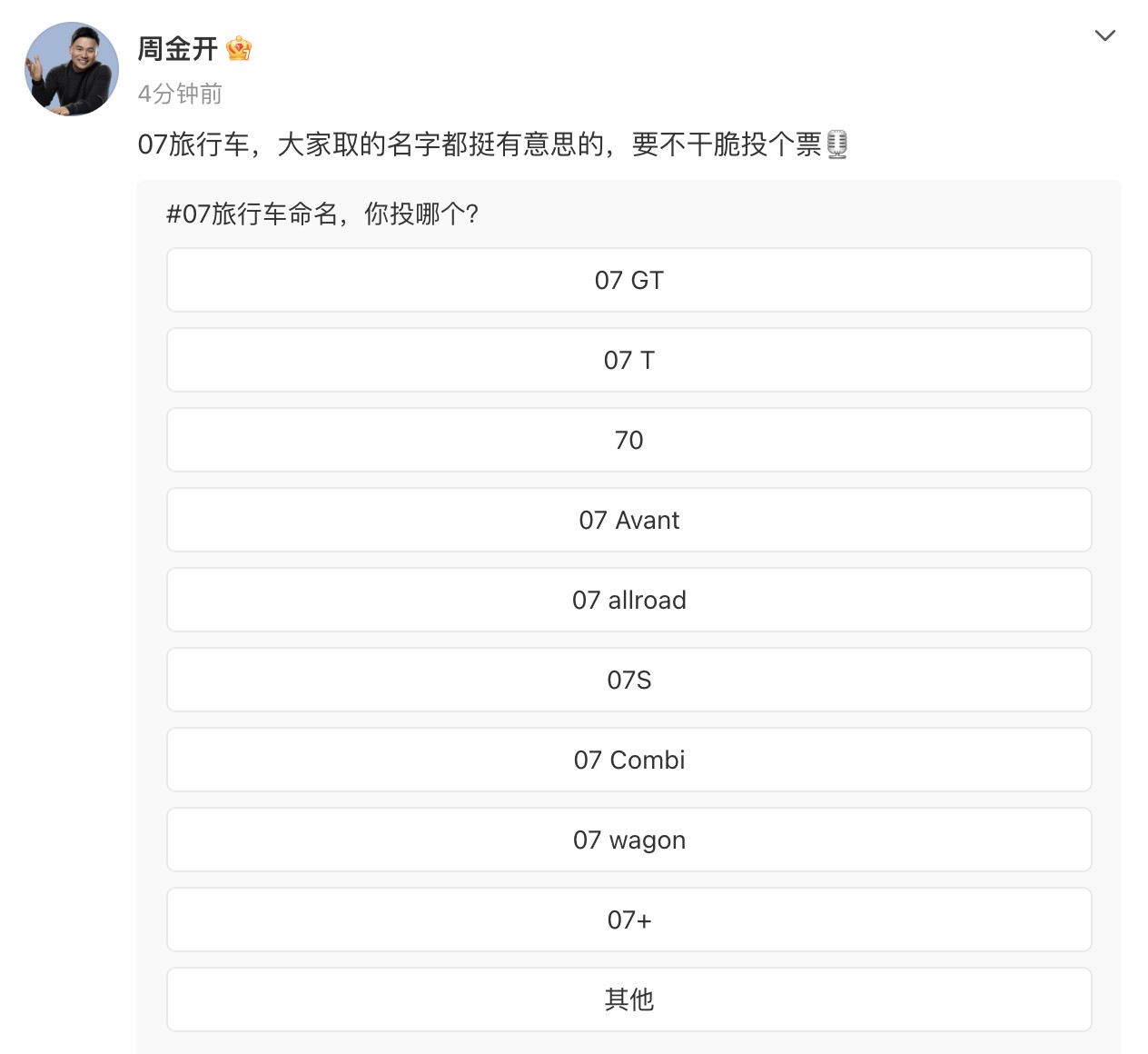
Task: Select the 07+ poll option
Action: [x=628, y=920]
